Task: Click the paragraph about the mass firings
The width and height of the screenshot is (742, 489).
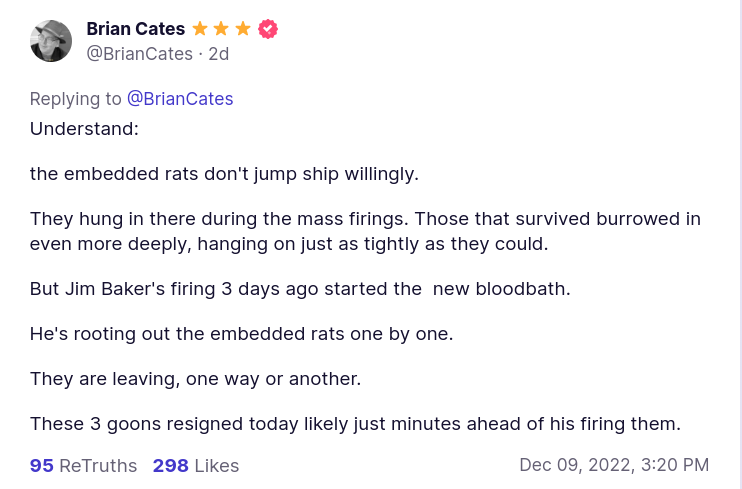Action: [x=365, y=231]
